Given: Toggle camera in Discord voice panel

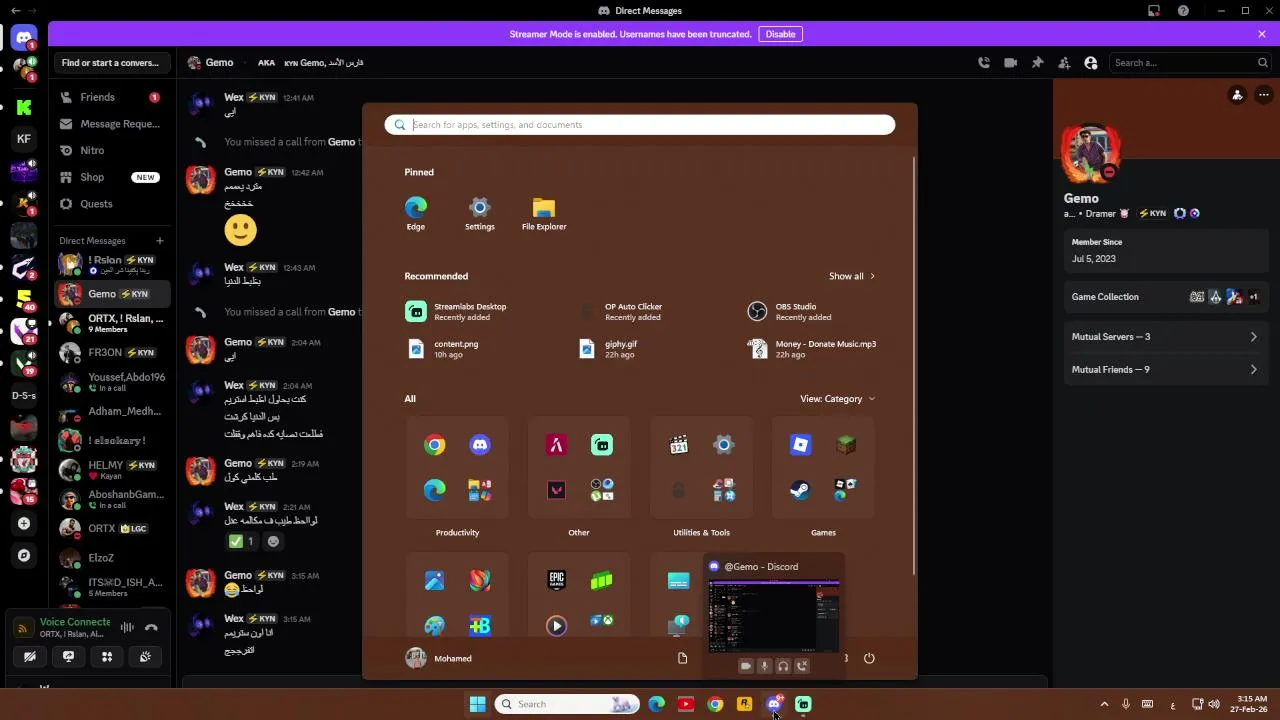Looking at the screenshot, I should pos(29,657).
